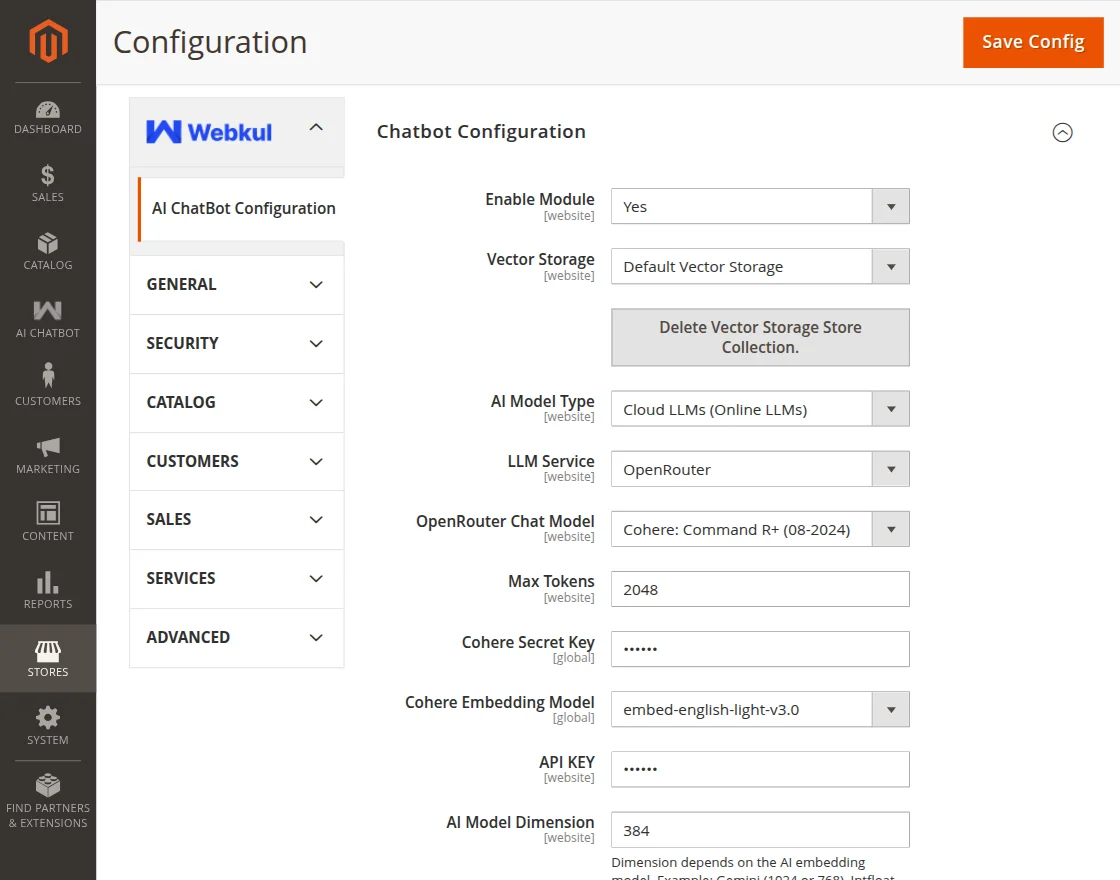
Task: Open the Dashboard sidebar icon
Action: tap(48, 110)
